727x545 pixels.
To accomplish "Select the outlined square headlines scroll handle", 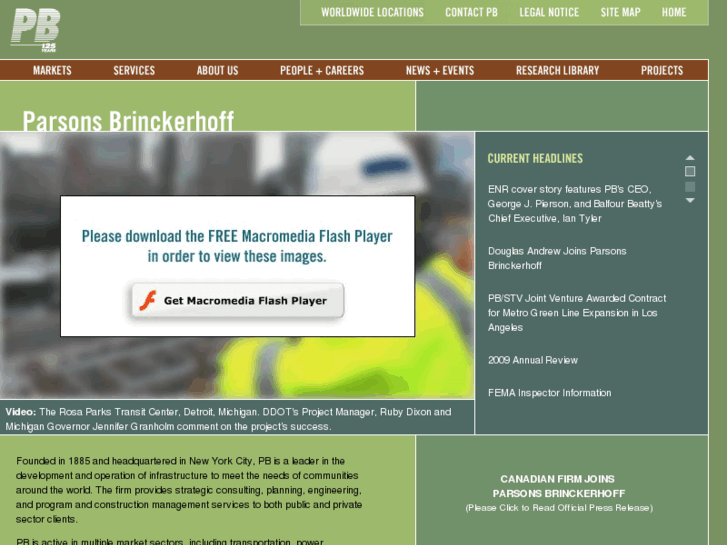I will click(x=690, y=171).
